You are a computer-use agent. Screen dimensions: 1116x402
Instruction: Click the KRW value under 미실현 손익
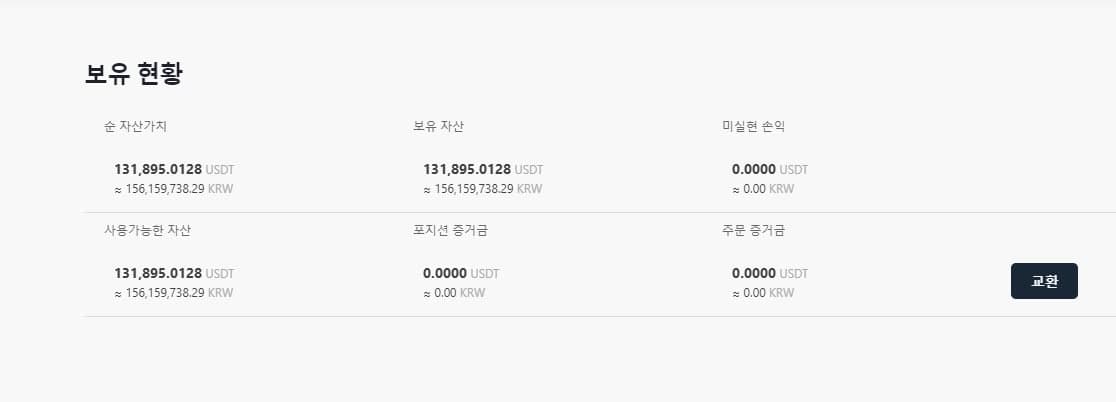(763, 188)
